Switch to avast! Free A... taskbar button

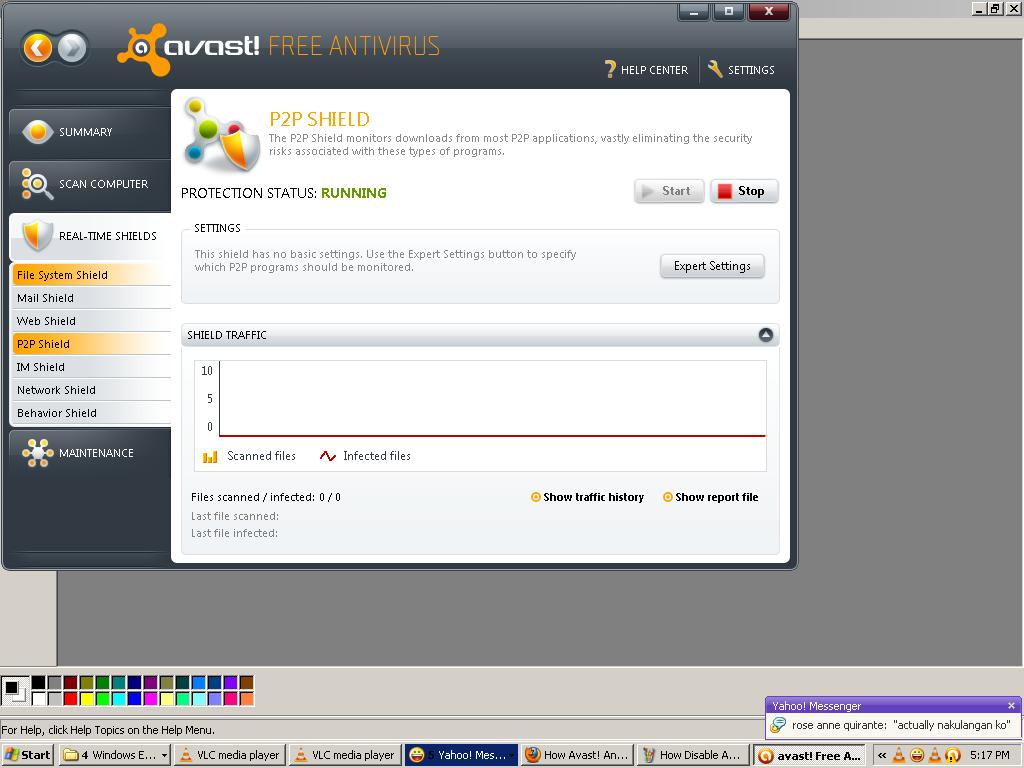809,755
